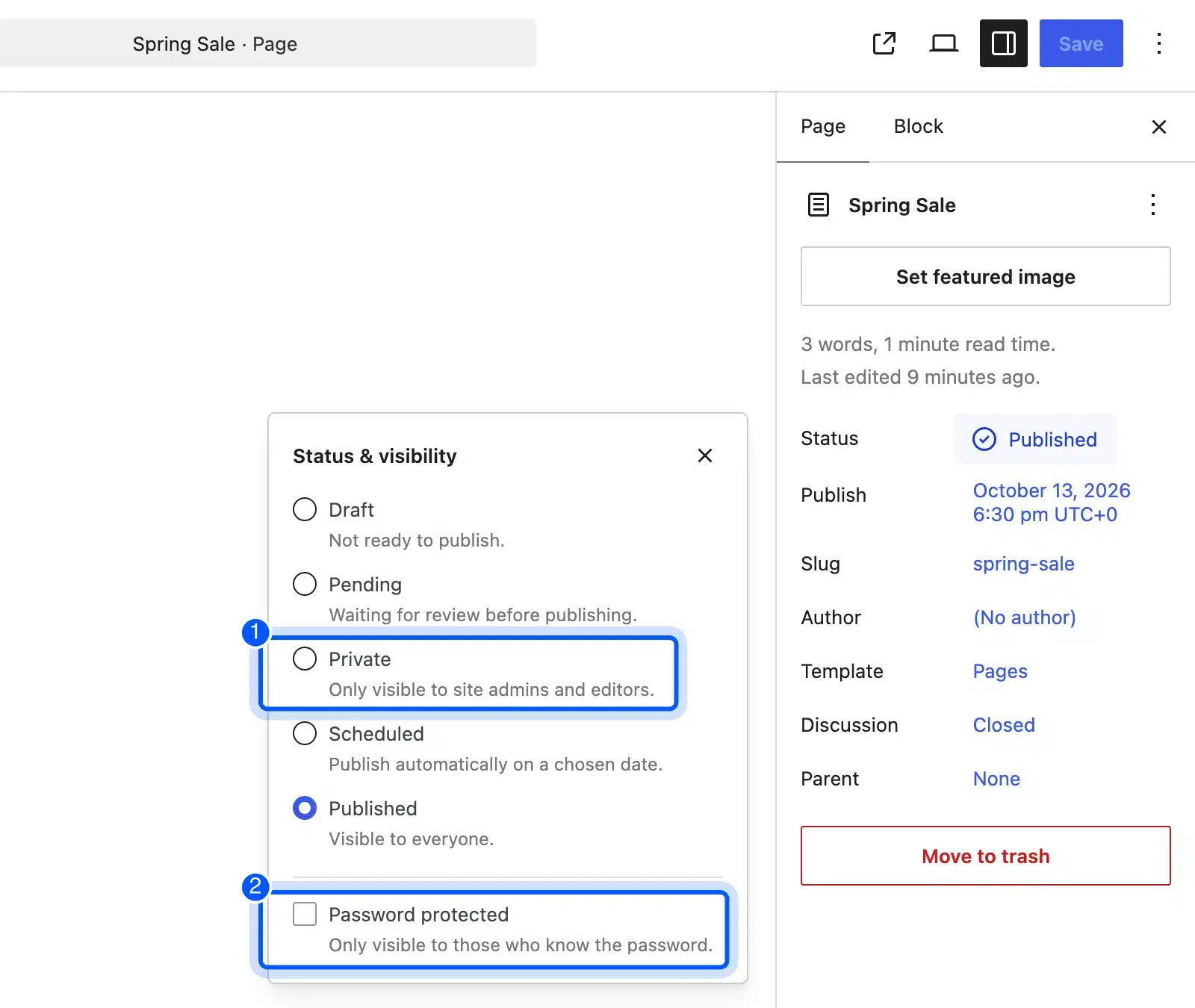1195x1008 pixels.
Task: Select the Published status radio button
Action: (305, 808)
